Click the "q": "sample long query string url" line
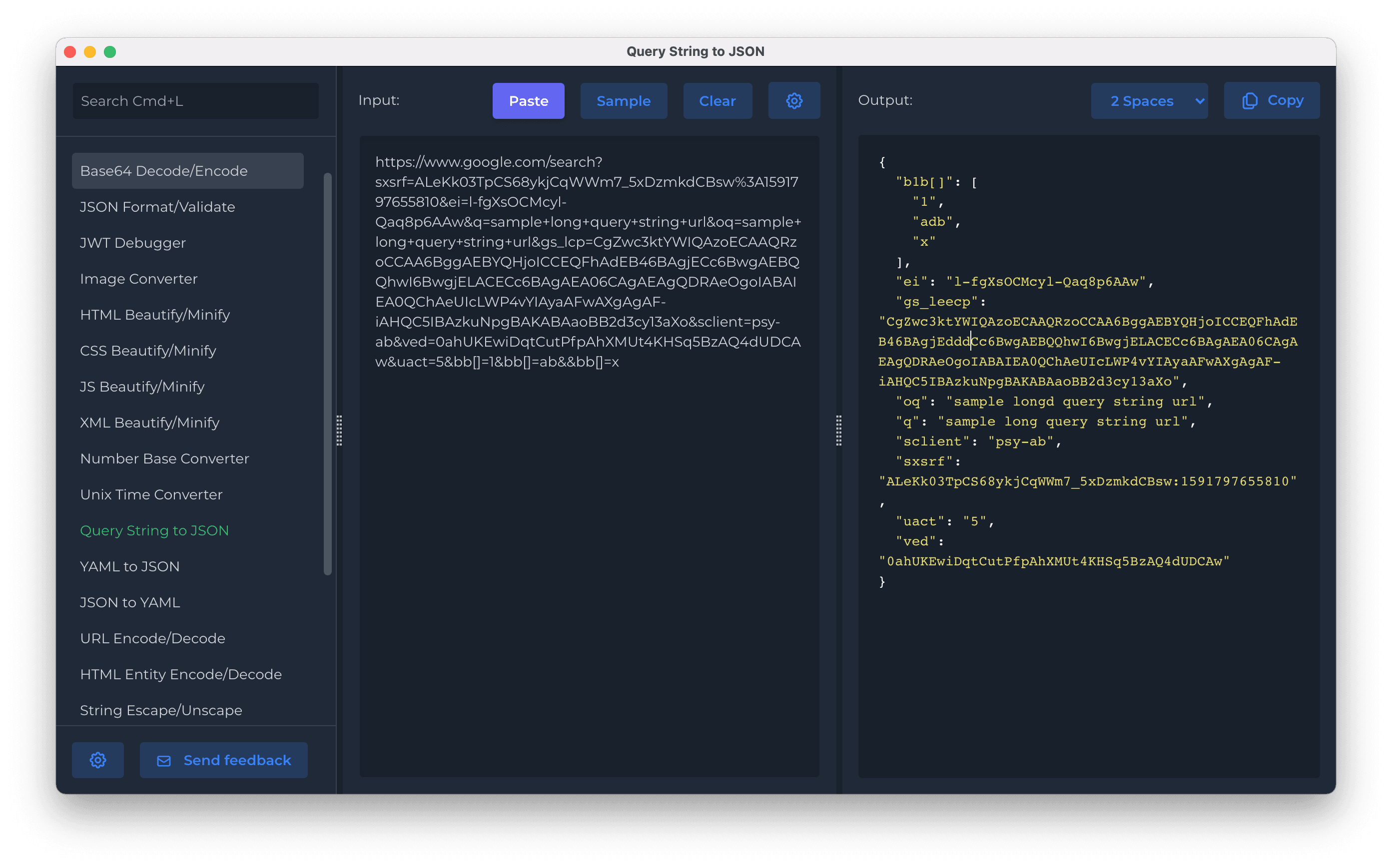Viewport: 1392px width, 868px height. tap(1045, 422)
